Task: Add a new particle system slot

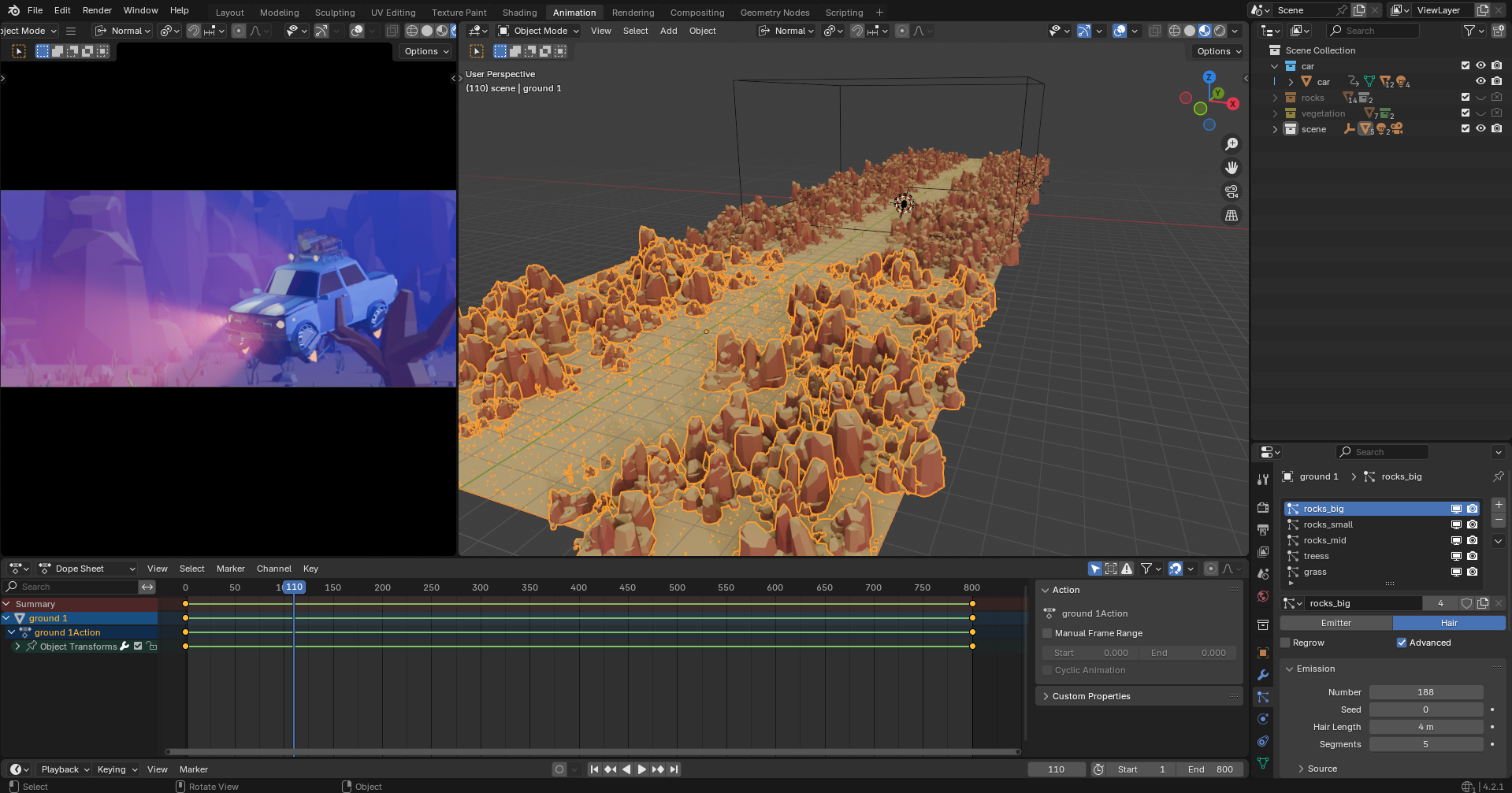Action: (1499, 505)
